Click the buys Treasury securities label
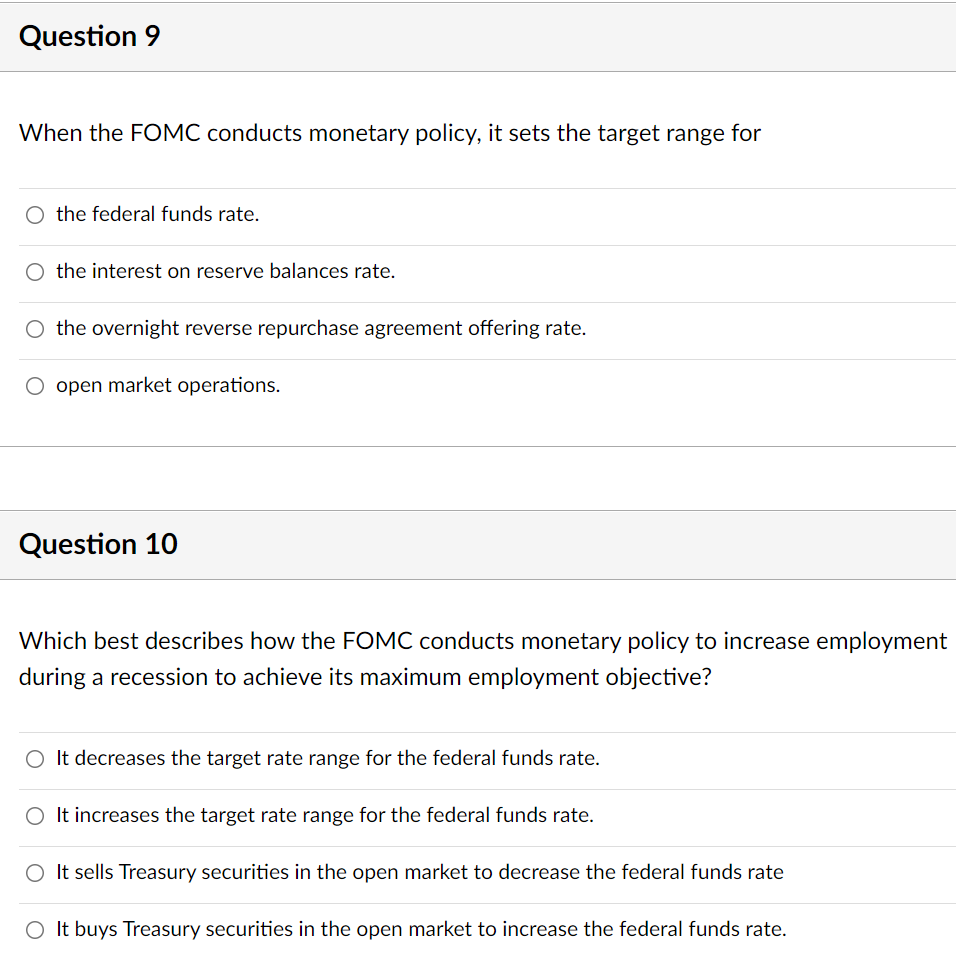This screenshot has width=956, height=977. click(x=421, y=929)
